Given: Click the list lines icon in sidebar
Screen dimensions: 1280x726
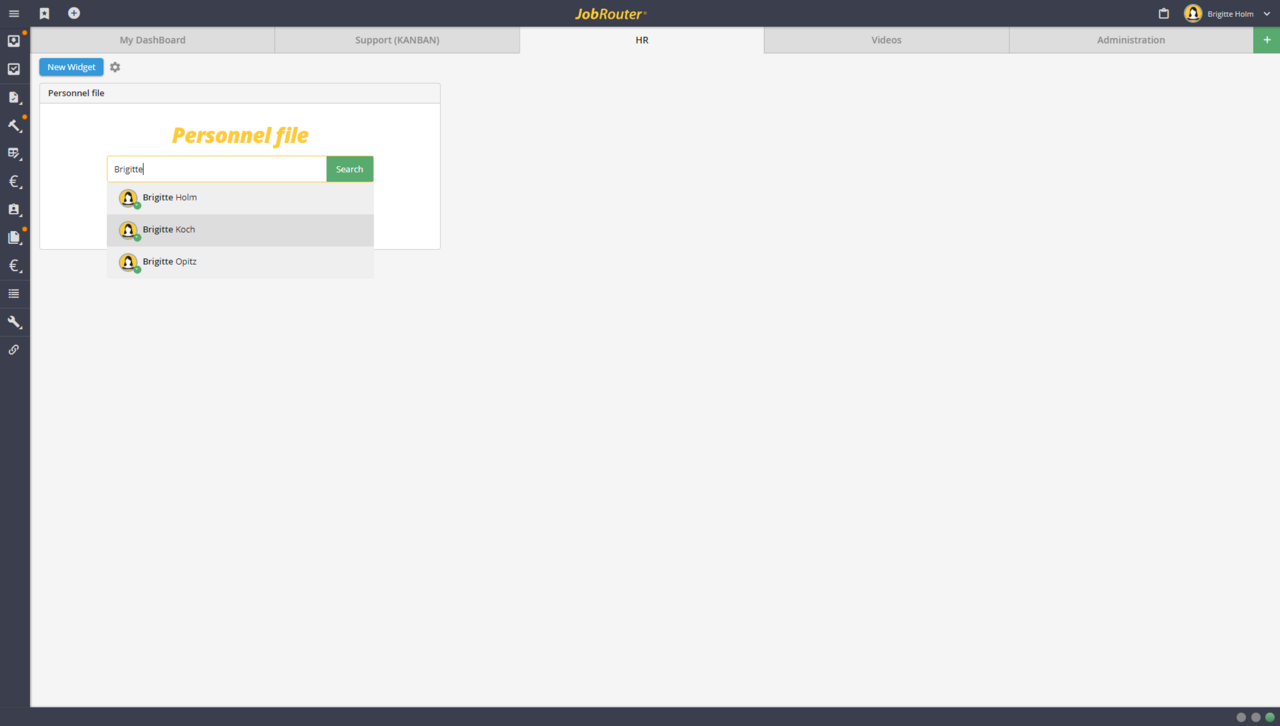Looking at the screenshot, I should 14,294.
